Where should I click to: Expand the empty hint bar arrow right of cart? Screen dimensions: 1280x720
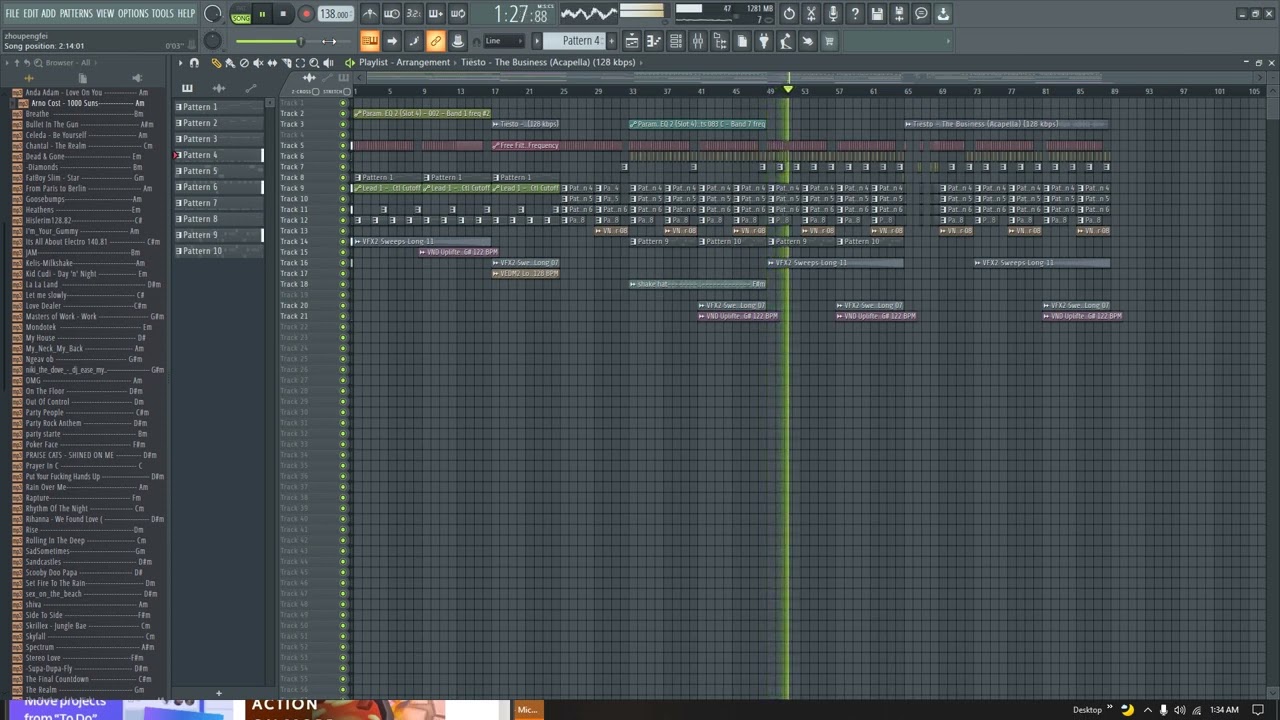[x=948, y=41]
